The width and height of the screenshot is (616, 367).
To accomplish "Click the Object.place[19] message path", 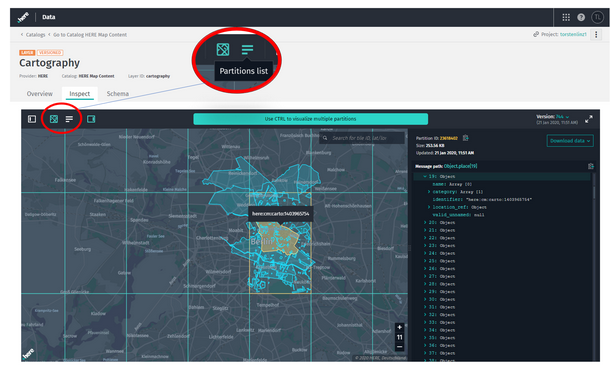I will [460, 166].
